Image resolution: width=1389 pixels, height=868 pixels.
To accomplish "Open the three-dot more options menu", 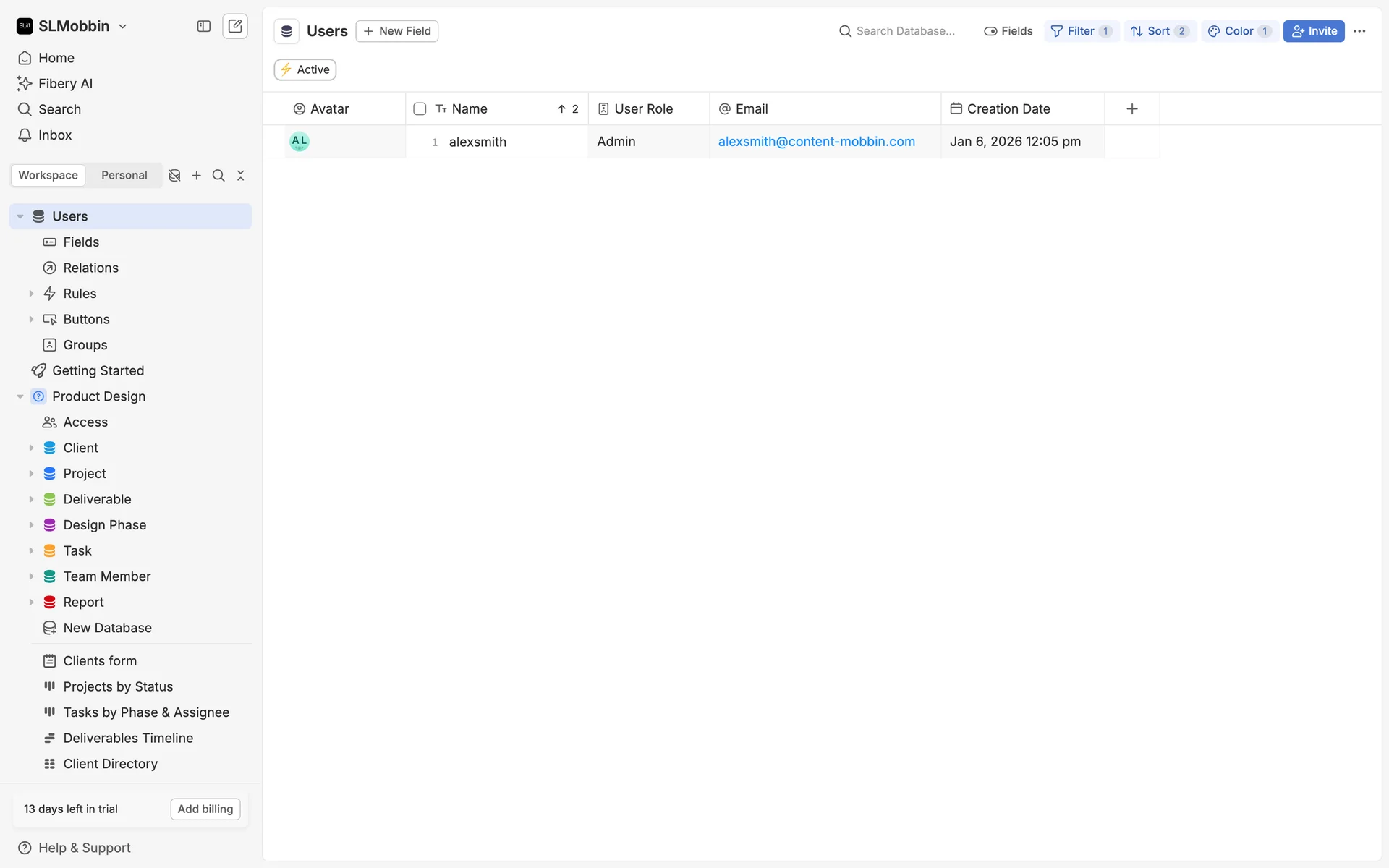I will [x=1359, y=31].
